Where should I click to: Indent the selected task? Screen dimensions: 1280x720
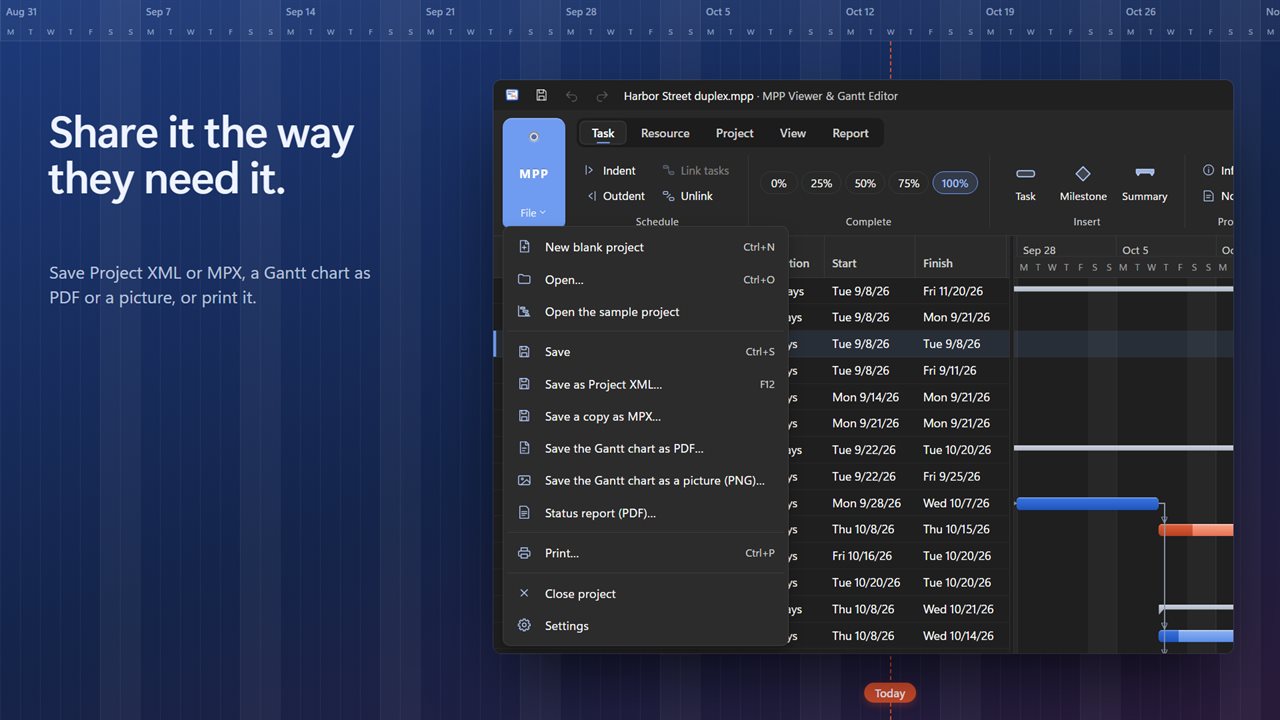pyautogui.click(x=610, y=171)
